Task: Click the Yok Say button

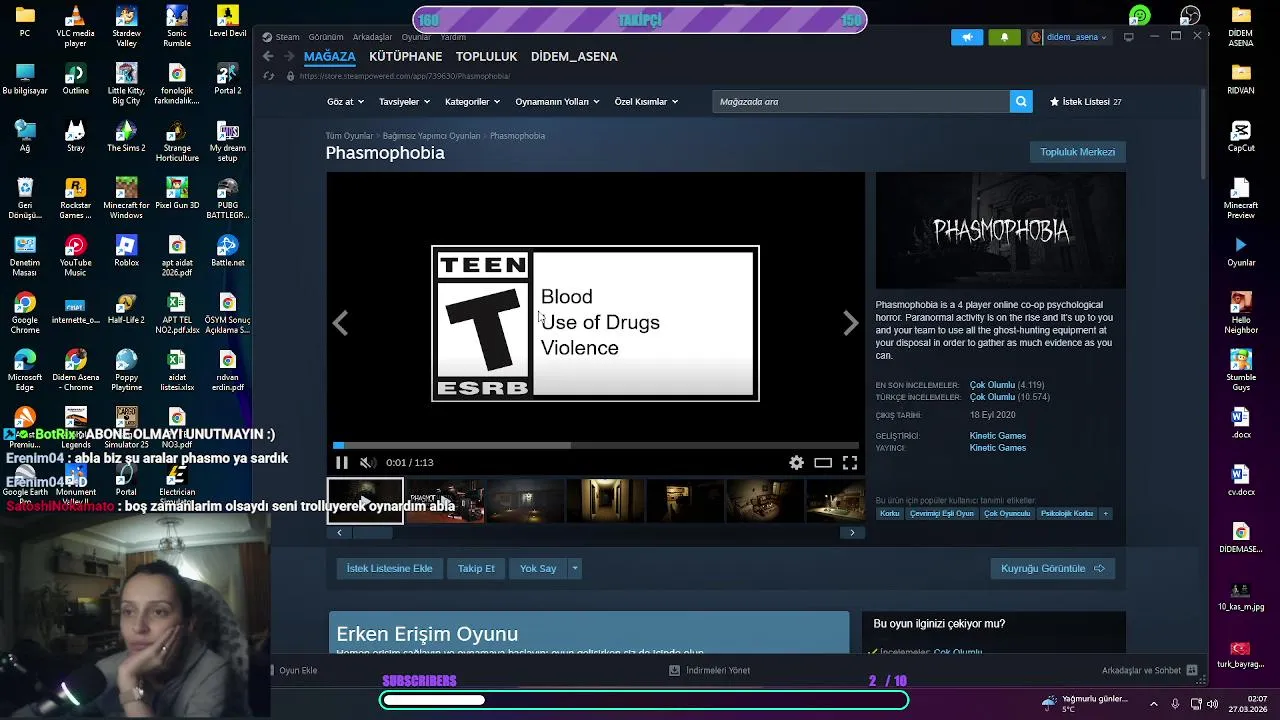Action: tap(538, 568)
